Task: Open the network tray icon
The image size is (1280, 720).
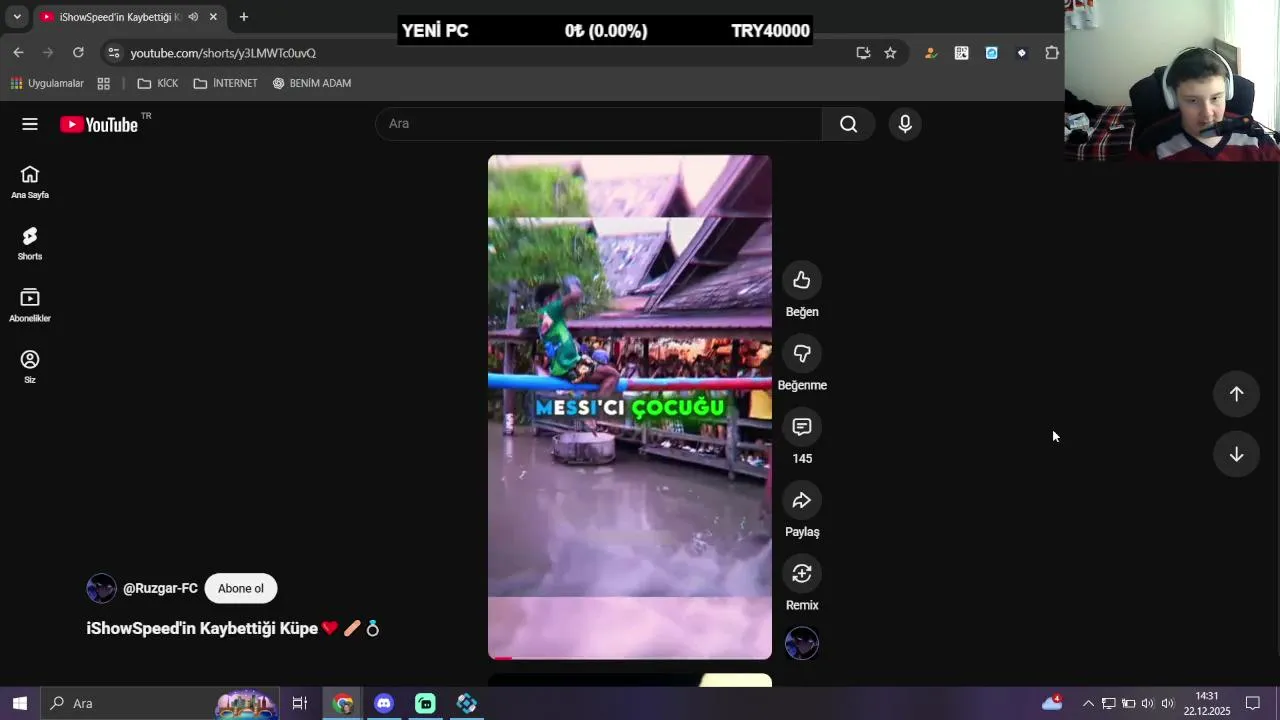Action: pyautogui.click(x=1108, y=703)
